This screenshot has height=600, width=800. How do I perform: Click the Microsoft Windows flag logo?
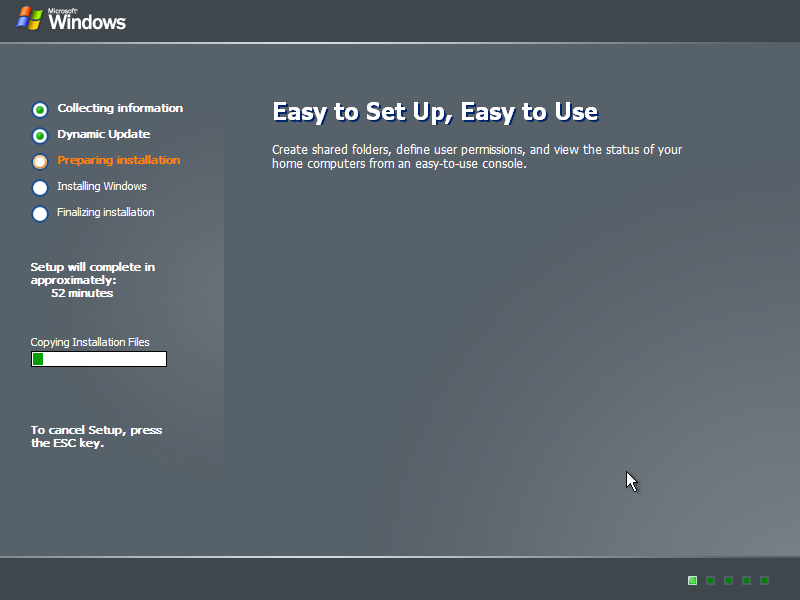click(29, 18)
